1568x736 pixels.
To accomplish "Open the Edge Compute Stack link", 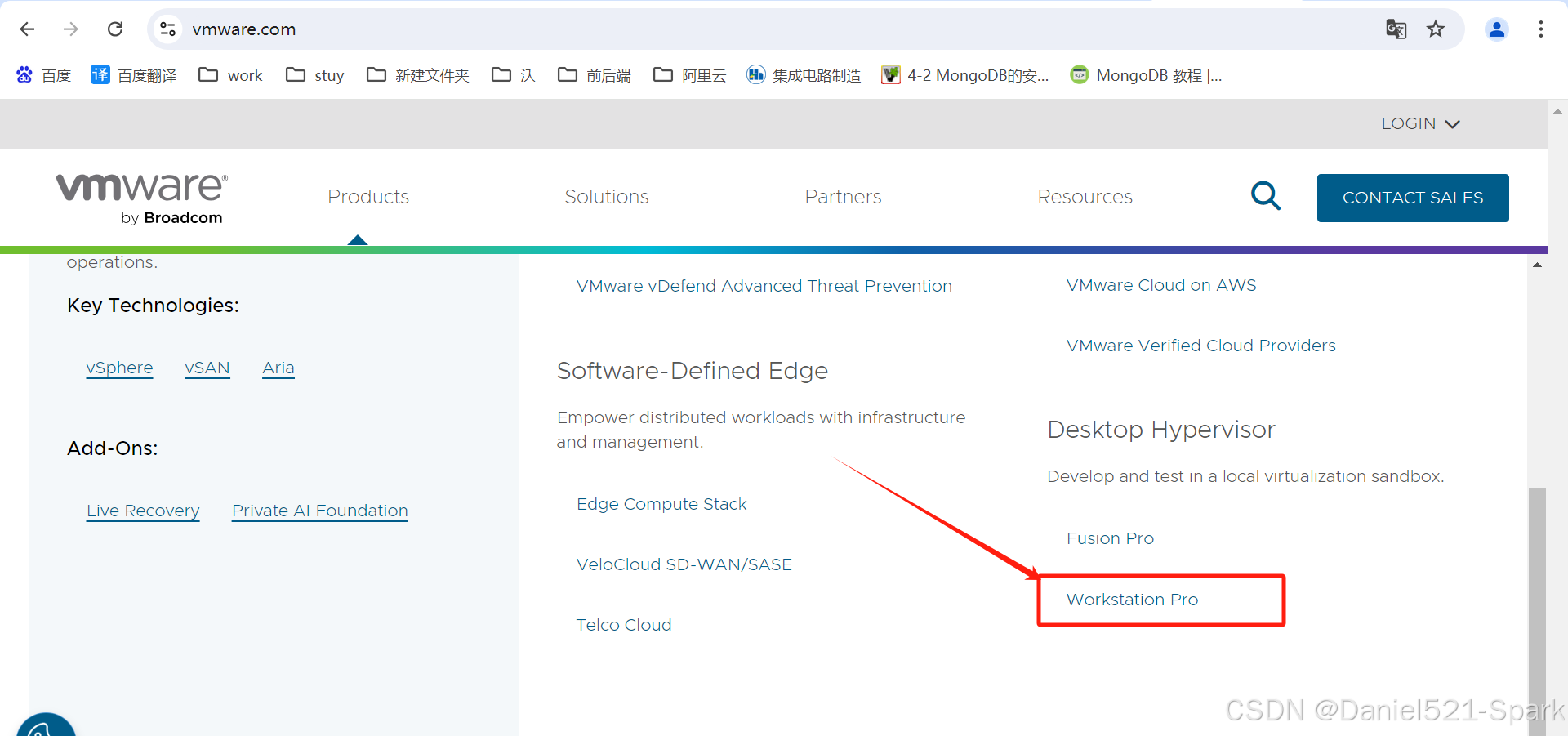I will [661, 504].
